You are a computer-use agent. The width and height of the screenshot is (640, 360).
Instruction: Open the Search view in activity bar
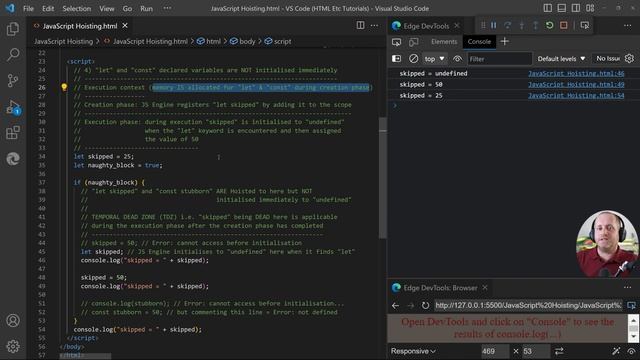(x=13, y=55)
